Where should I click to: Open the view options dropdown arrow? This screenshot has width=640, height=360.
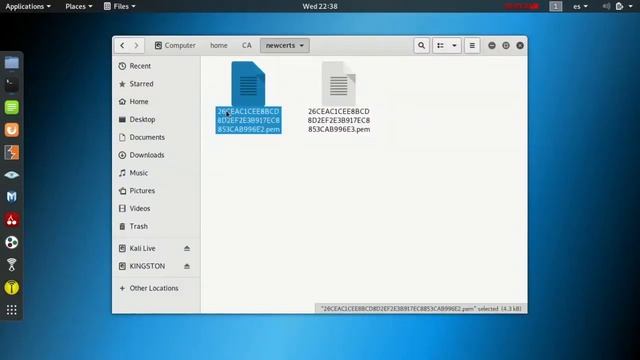tap(454, 45)
